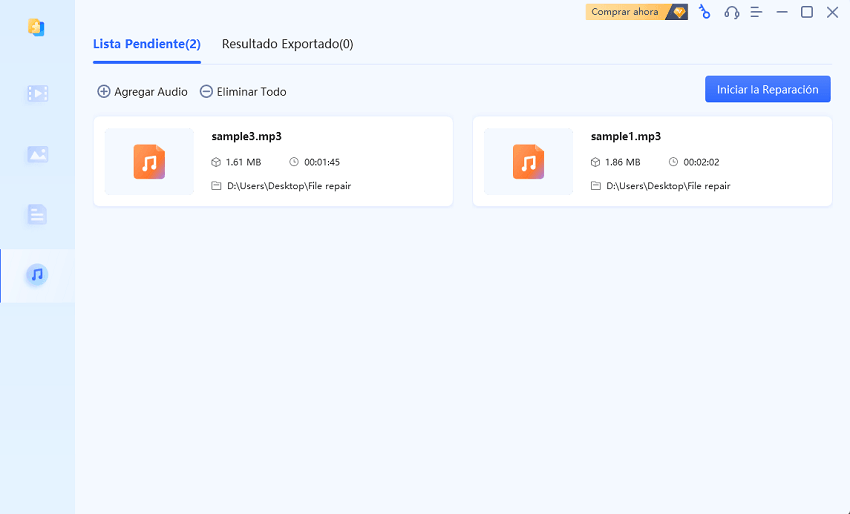Click the sample3.mp3 folder path
The image size is (850, 514).
[x=288, y=186]
